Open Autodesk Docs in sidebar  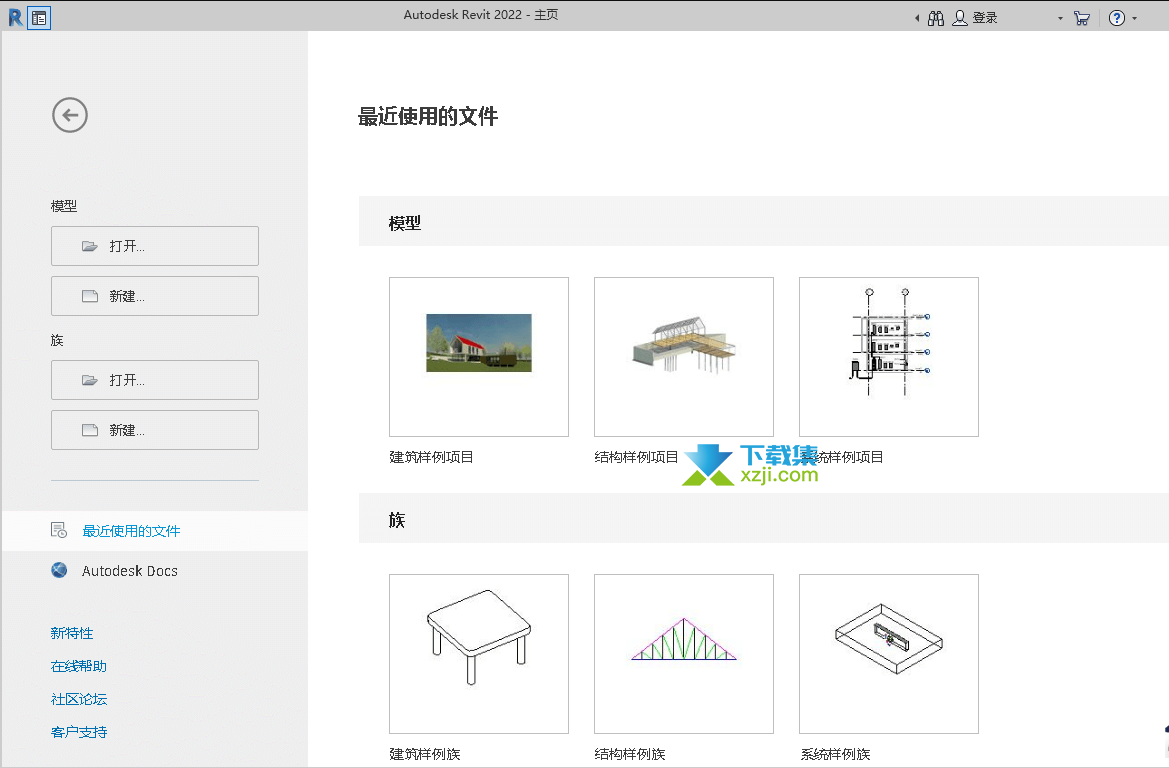click(155, 571)
